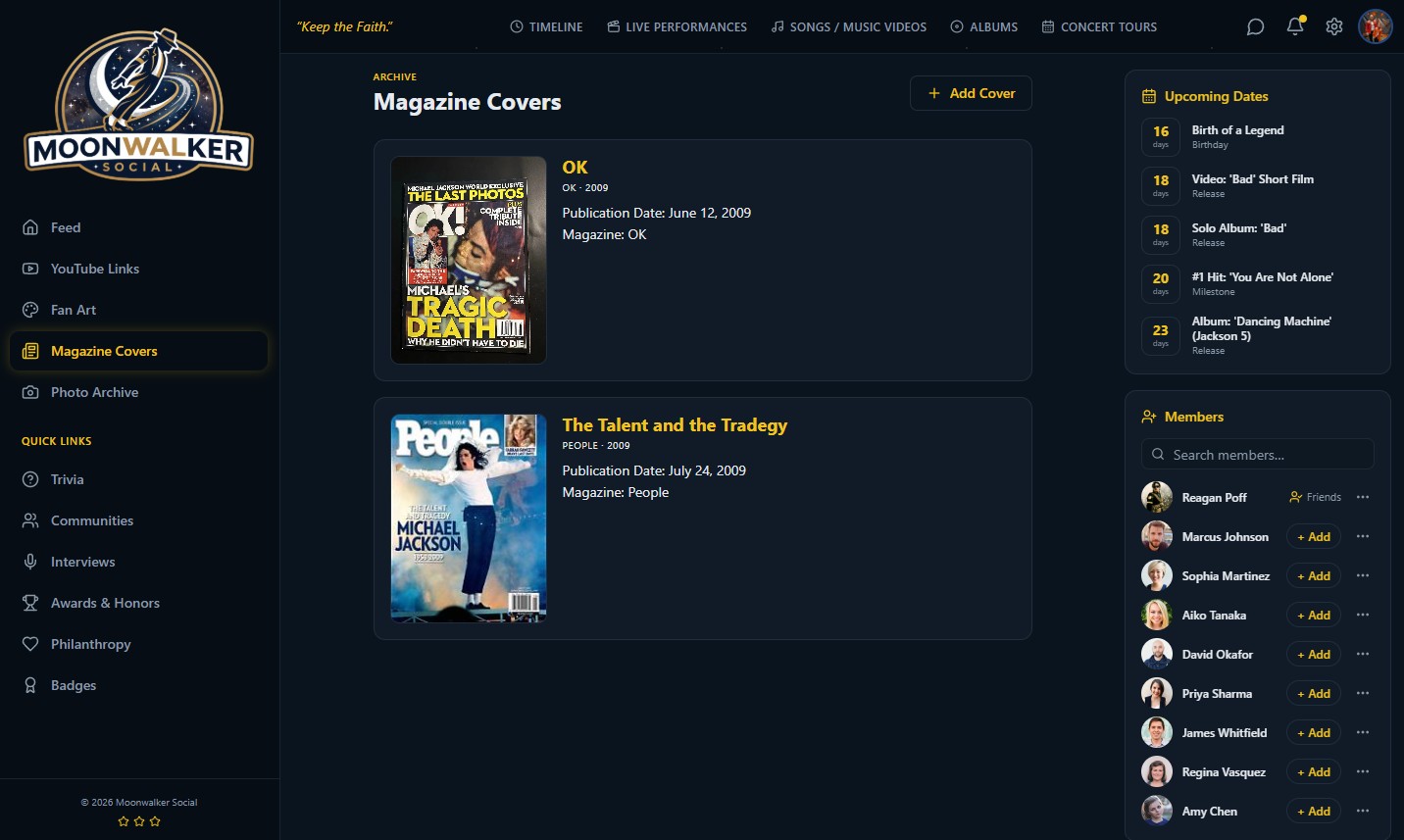1404x840 pixels.
Task: Click the Moonwalker Social logo
Action: click(138, 105)
